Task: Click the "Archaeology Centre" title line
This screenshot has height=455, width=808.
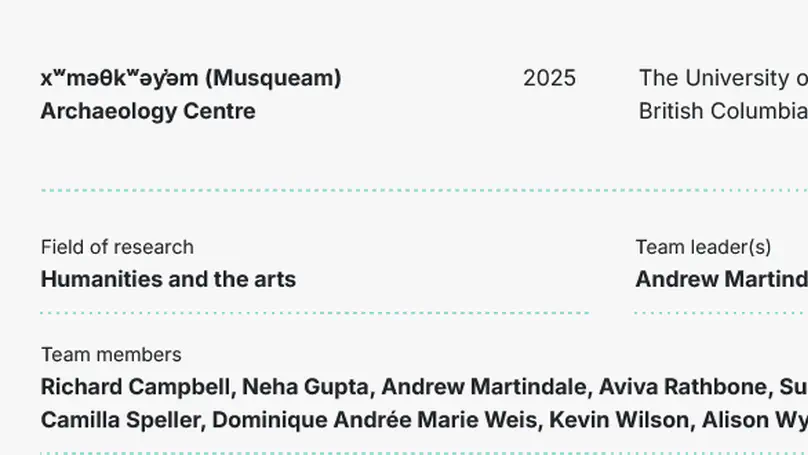Action: tap(148, 111)
